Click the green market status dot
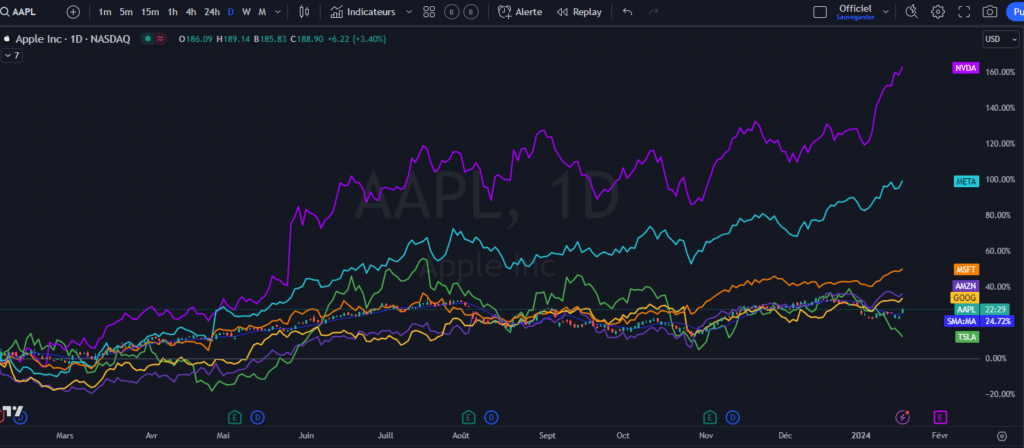 [148, 39]
